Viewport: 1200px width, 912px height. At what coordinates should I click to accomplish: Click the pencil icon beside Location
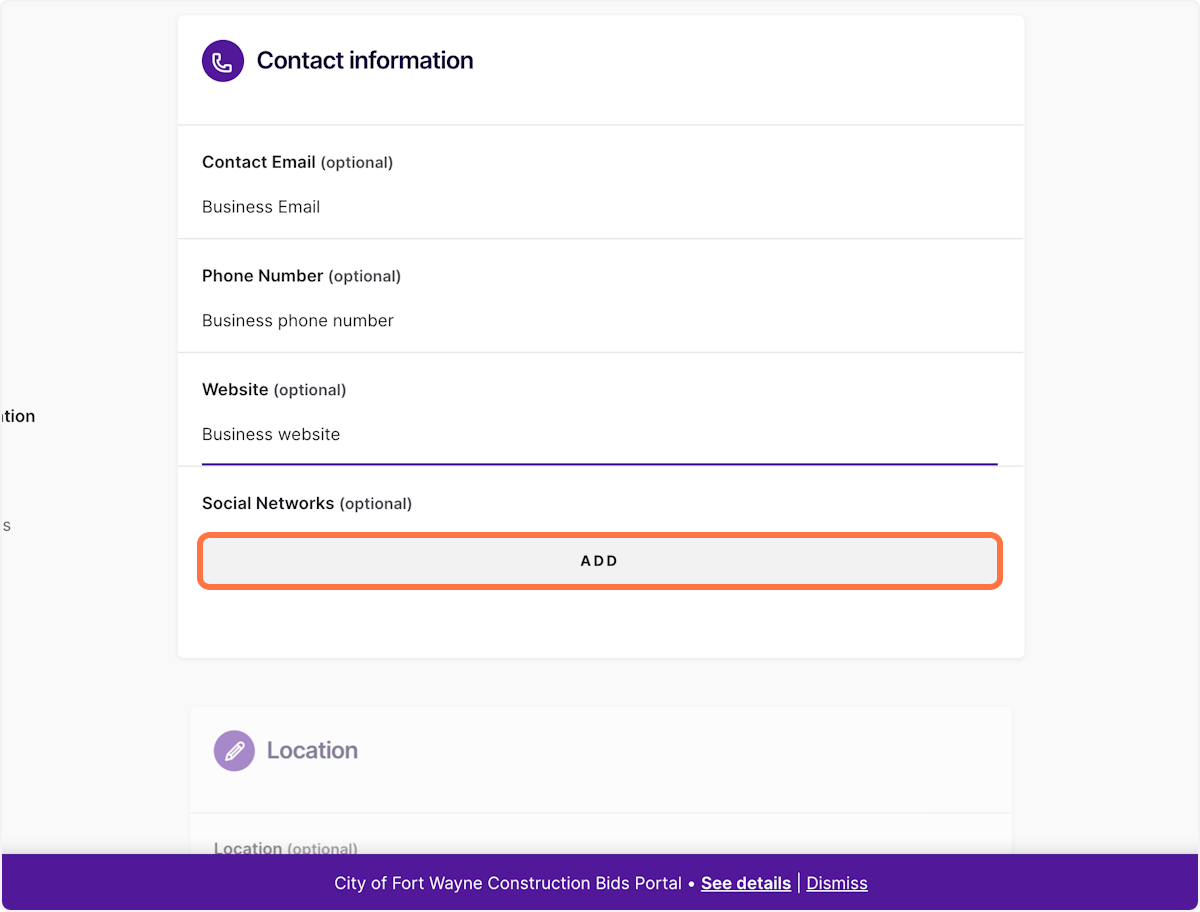[234, 750]
